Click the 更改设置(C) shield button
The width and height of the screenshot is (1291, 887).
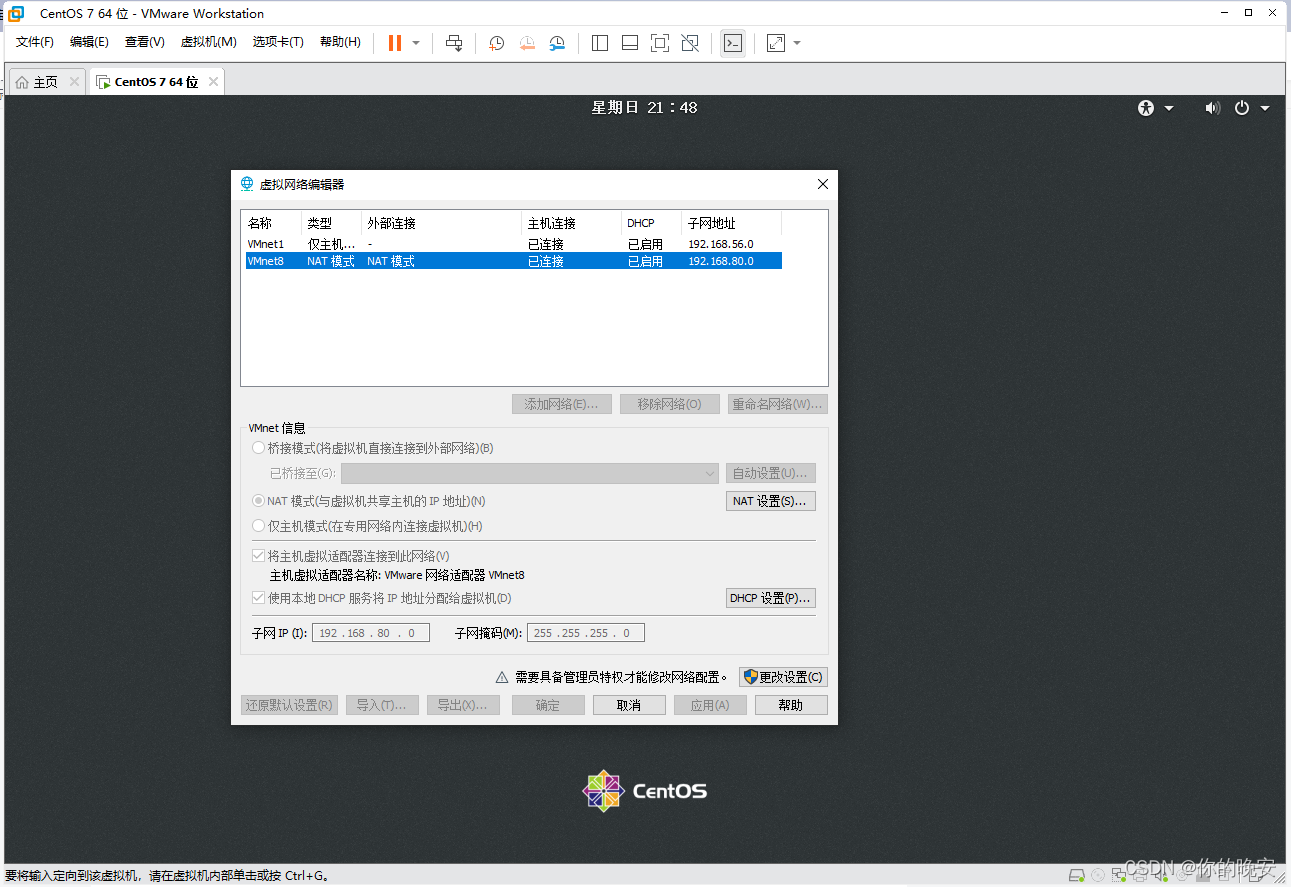[x=783, y=677]
